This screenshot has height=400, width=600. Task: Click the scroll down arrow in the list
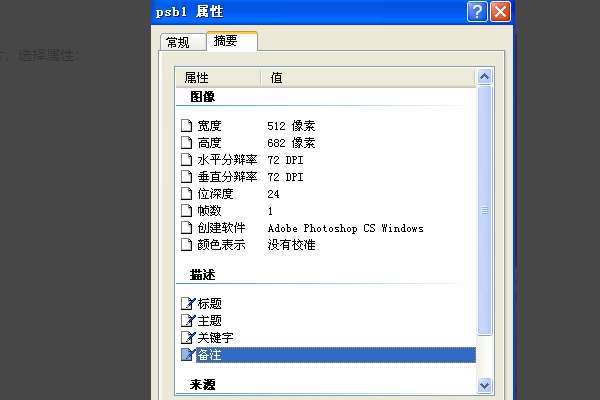pos(484,385)
